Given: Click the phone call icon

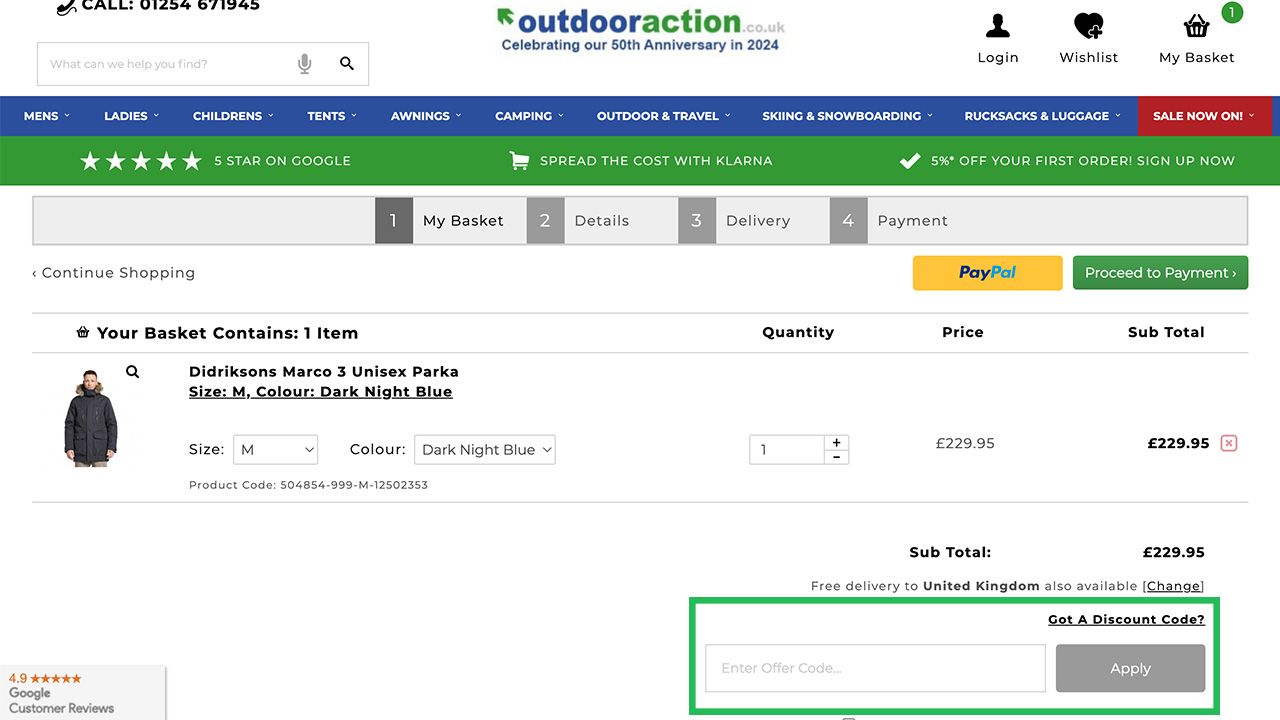Looking at the screenshot, I should click(66, 6).
